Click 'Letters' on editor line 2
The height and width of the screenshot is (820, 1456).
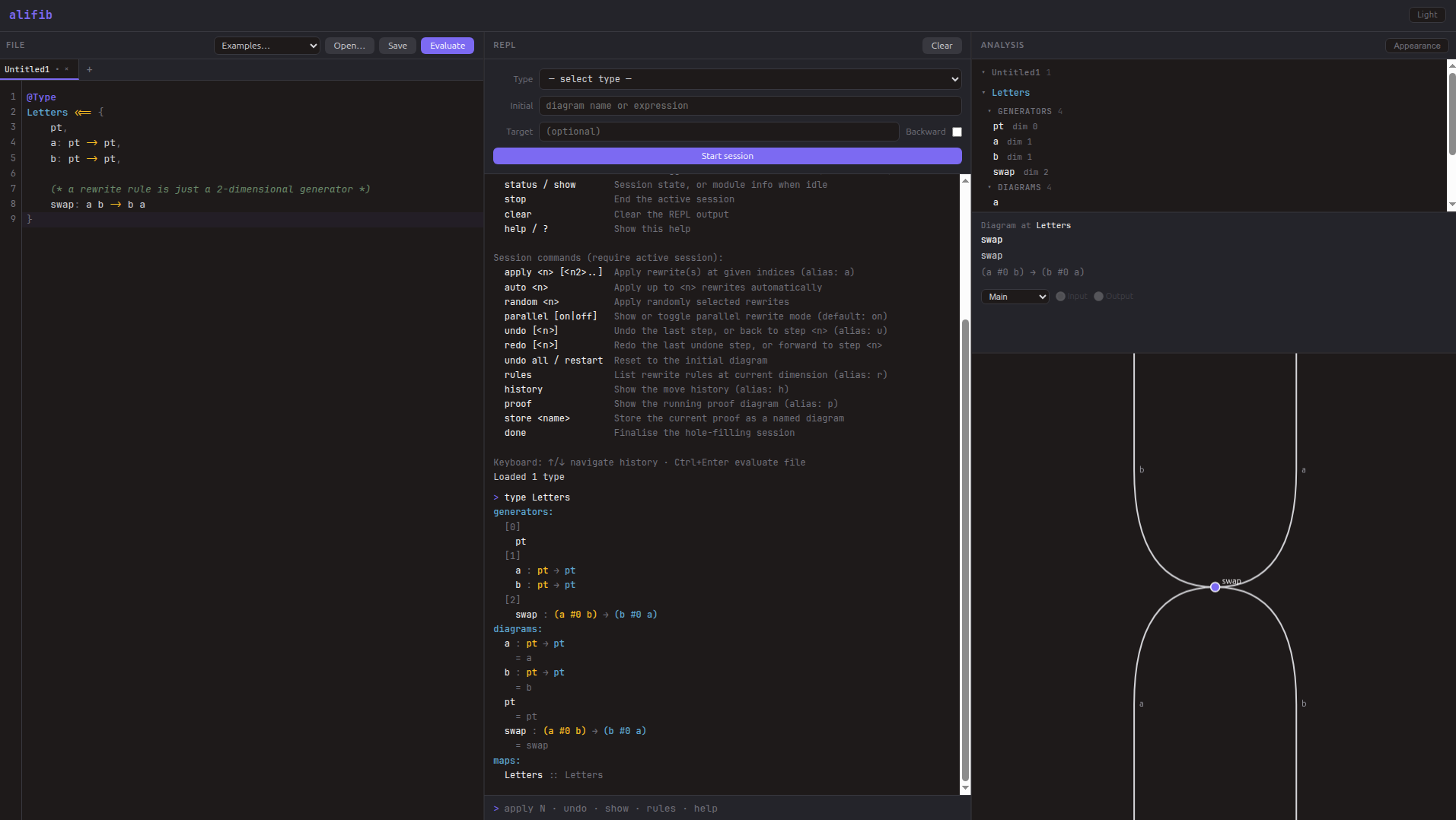point(47,113)
